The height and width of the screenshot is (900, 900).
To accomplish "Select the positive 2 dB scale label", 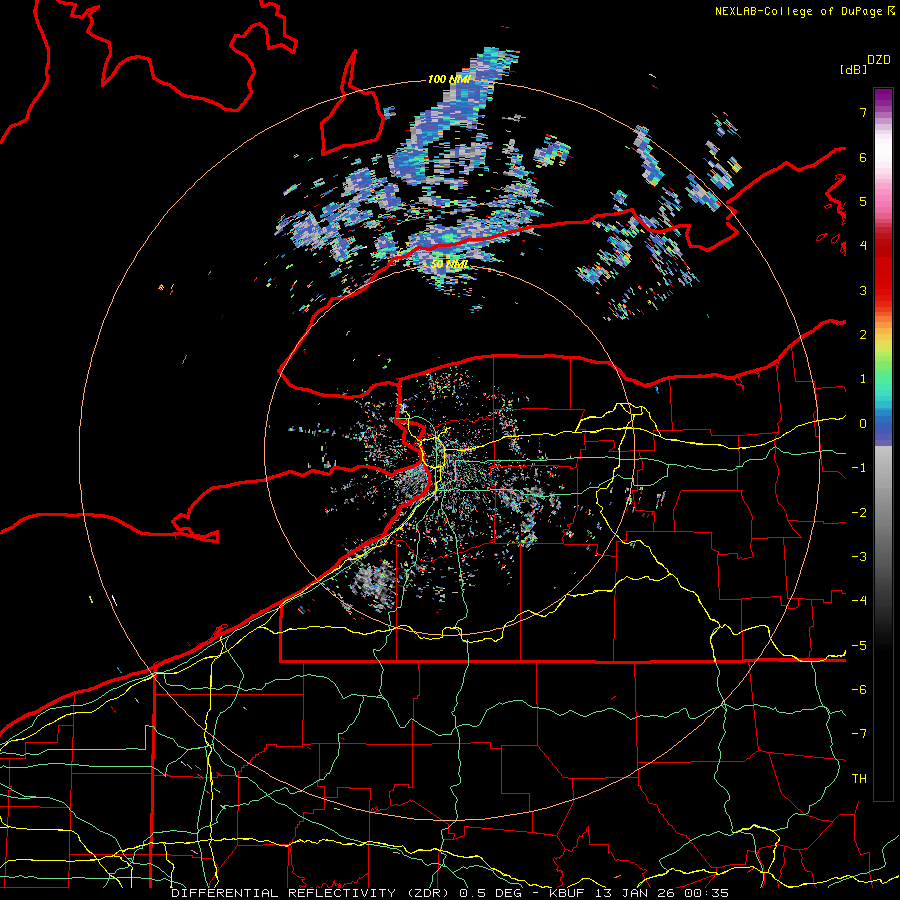I will tap(863, 335).
